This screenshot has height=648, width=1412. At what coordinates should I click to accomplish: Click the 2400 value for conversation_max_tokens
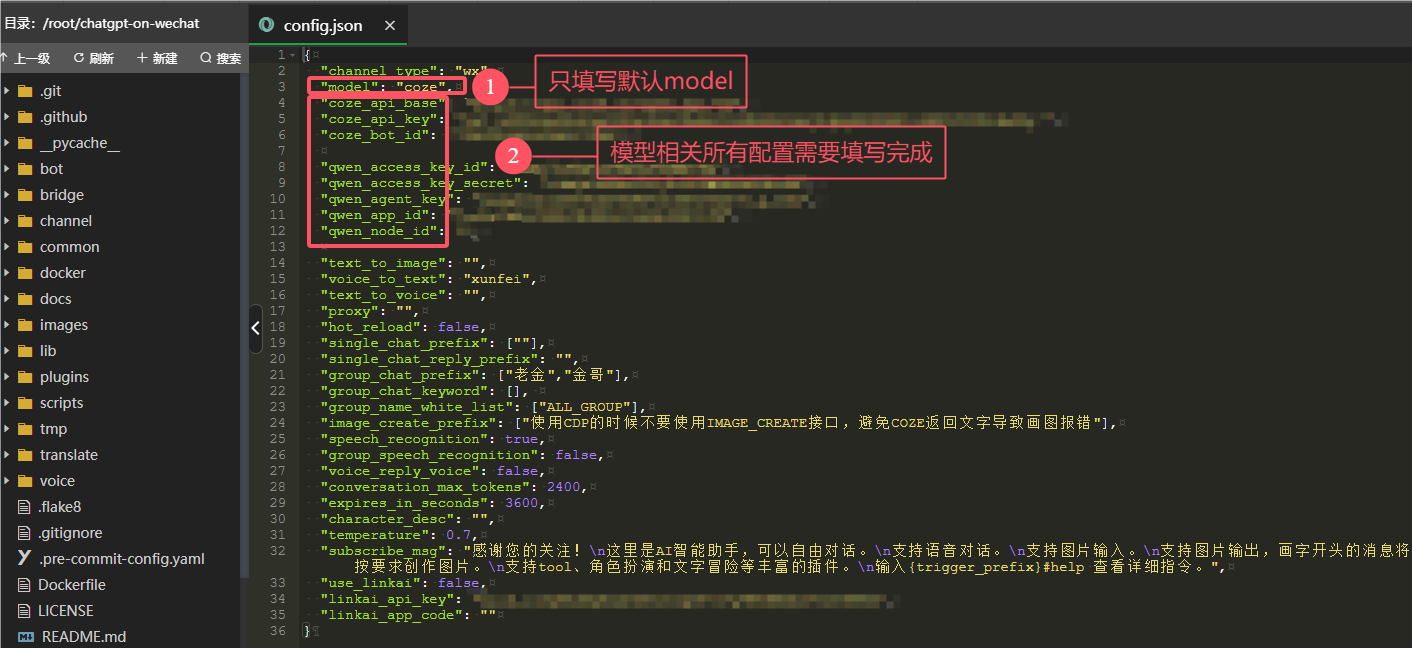point(563,487)
